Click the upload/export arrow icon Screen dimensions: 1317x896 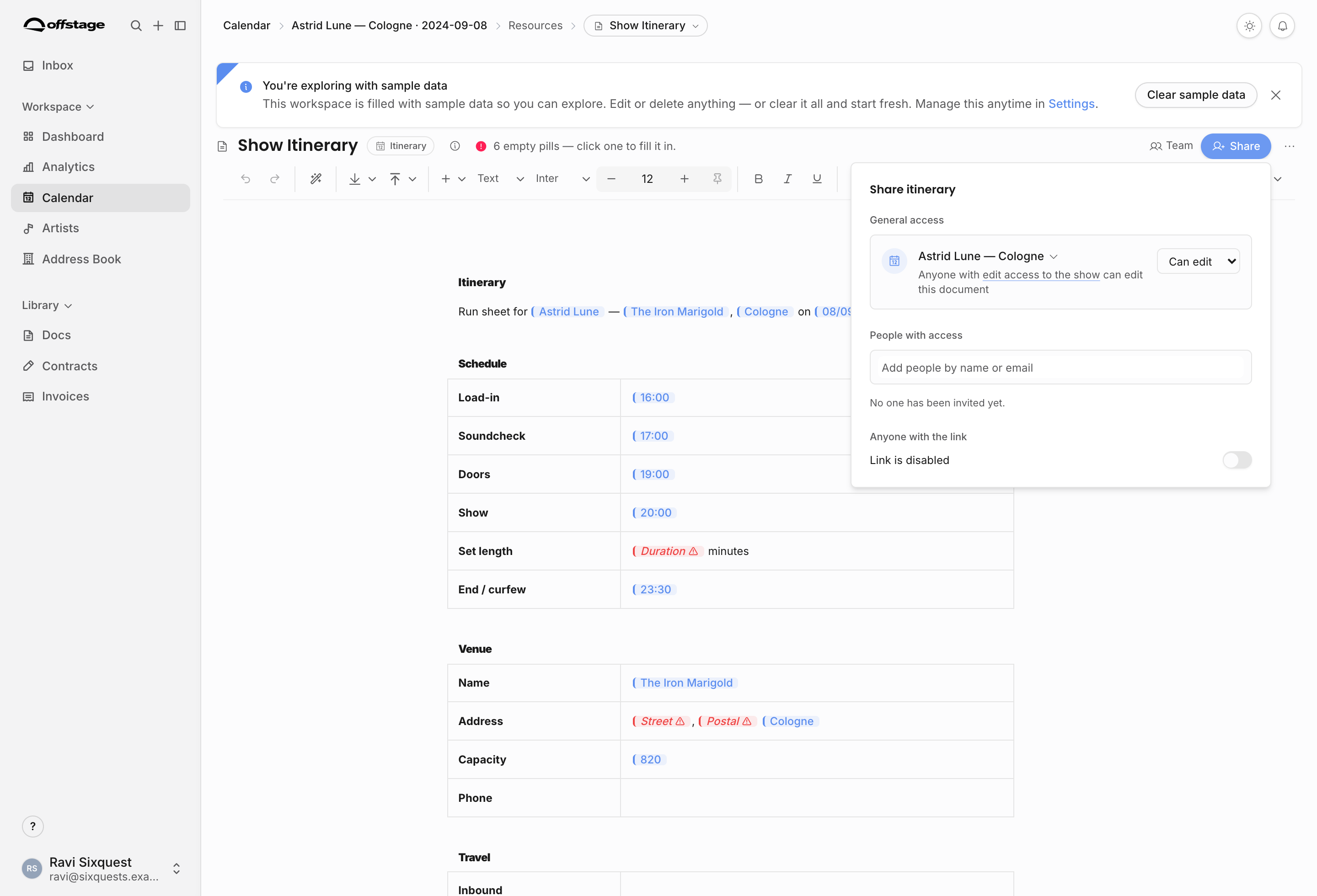point(395,179)
